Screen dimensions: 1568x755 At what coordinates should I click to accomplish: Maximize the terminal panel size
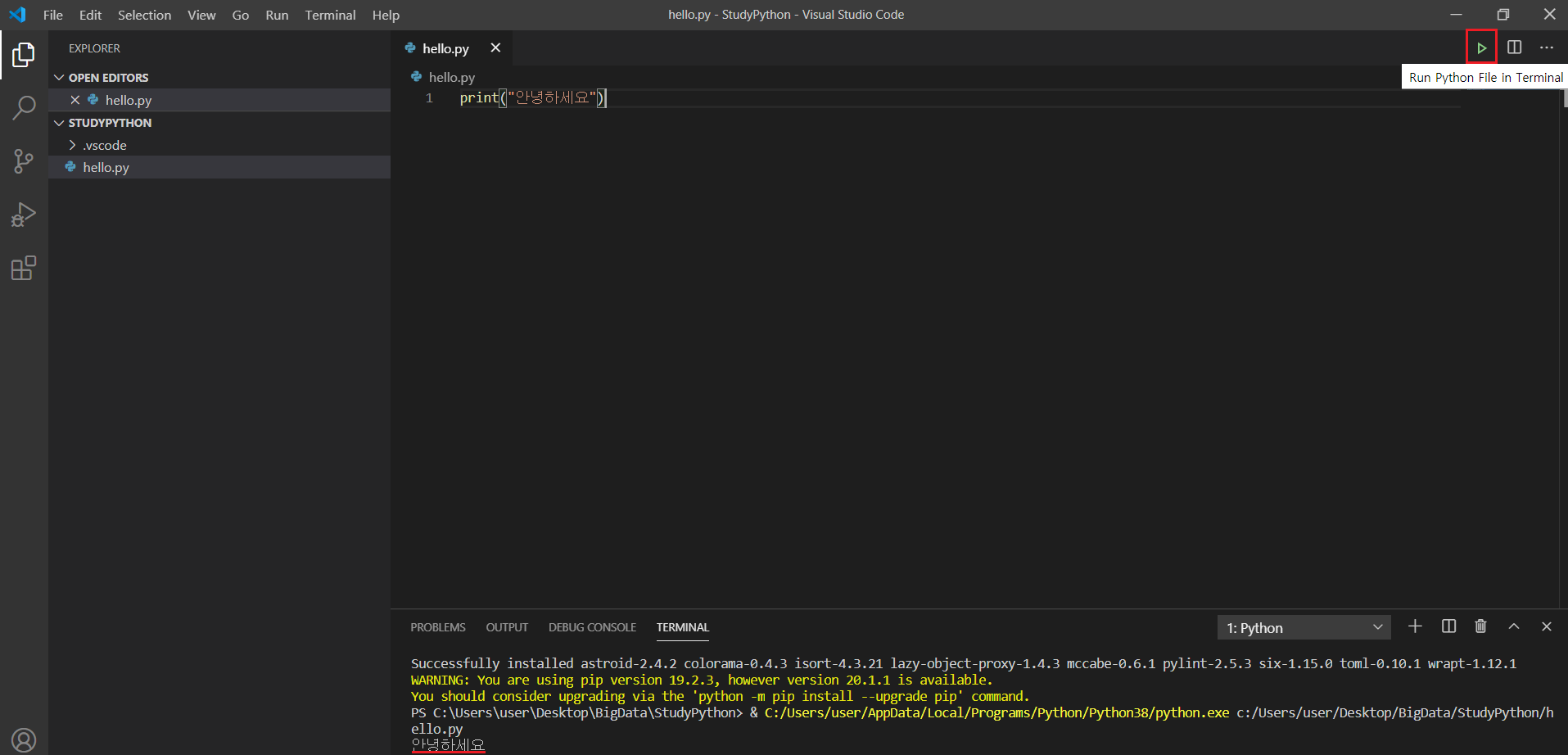[x=1514, y=626]
